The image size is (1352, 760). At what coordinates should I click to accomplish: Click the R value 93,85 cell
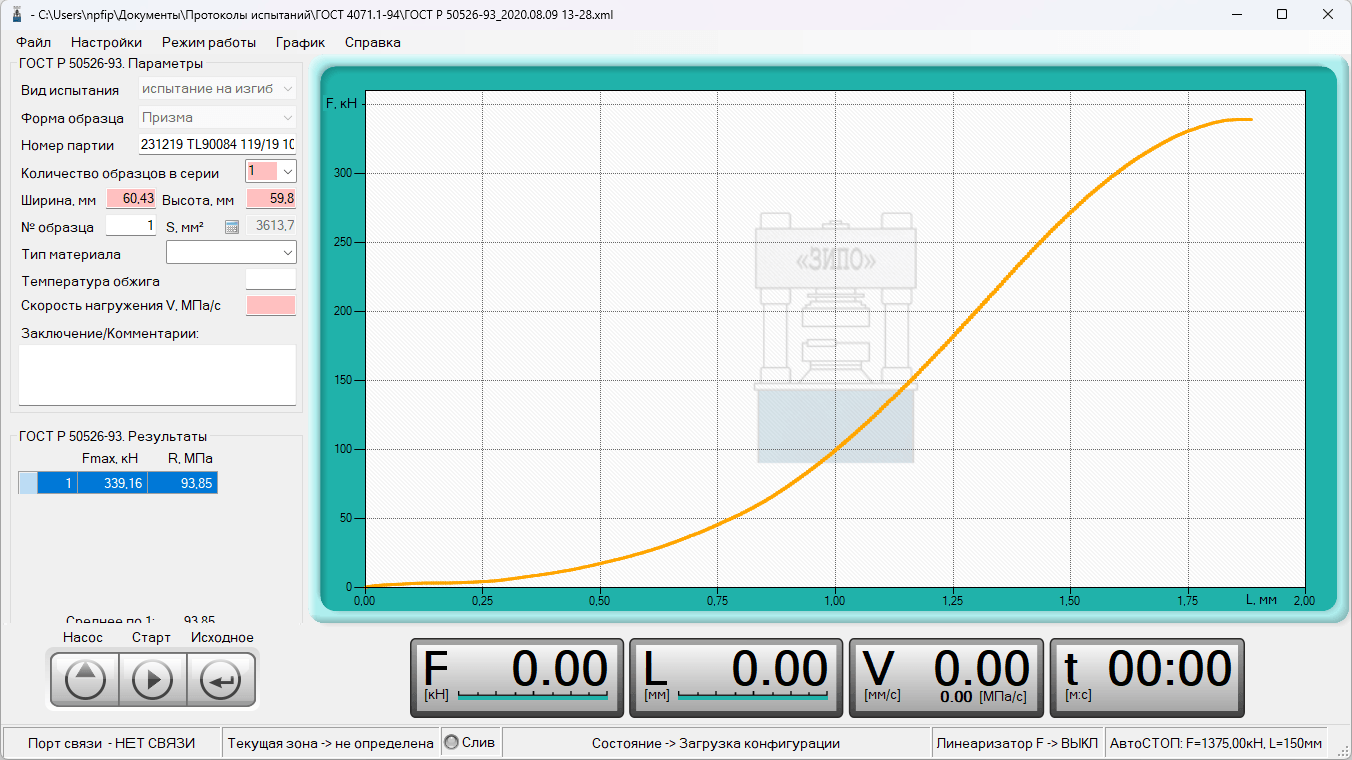click(x=183, y=483)
